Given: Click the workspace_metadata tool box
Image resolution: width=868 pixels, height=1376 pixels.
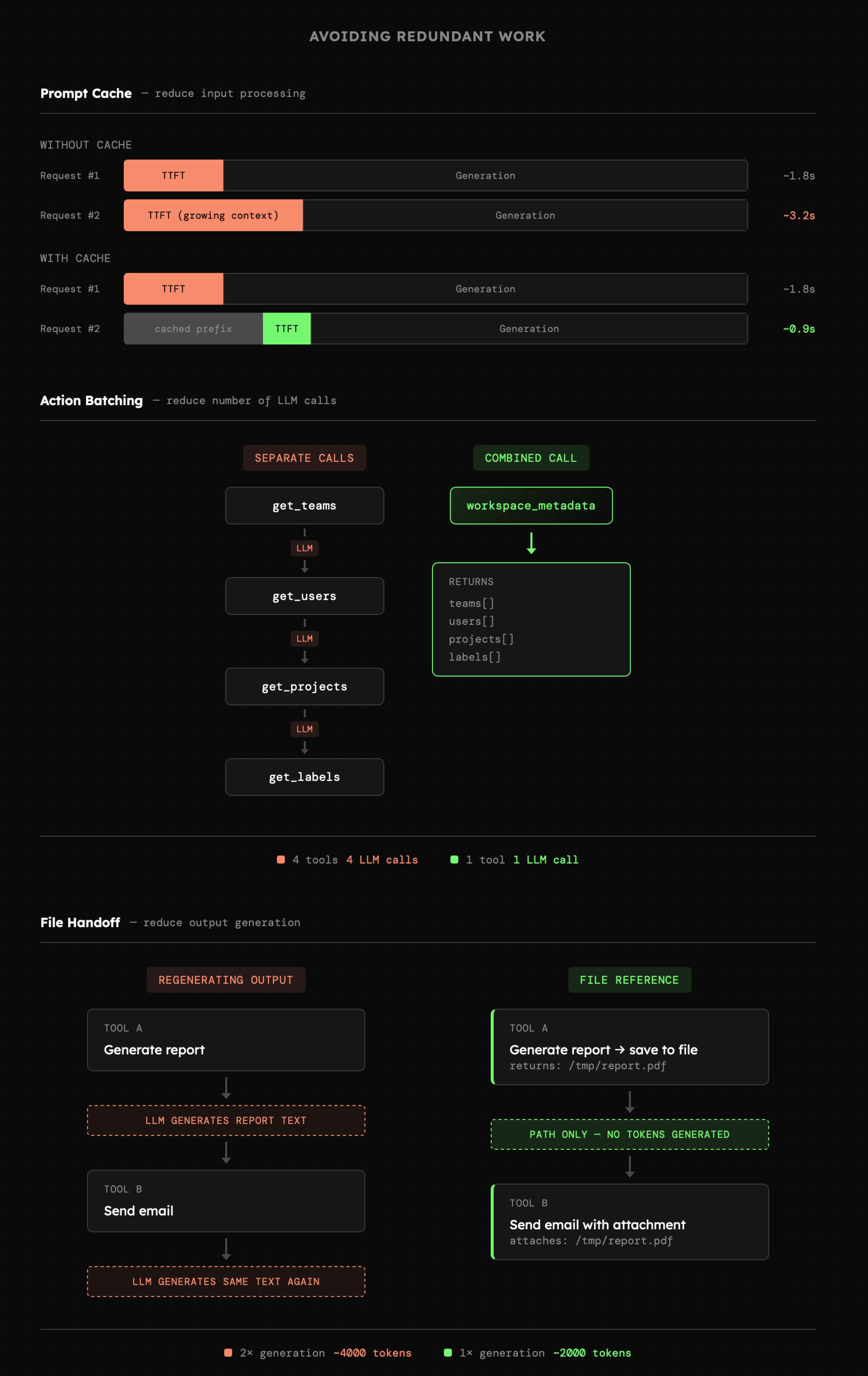Looking at the screenshot, I should [531, 506].
